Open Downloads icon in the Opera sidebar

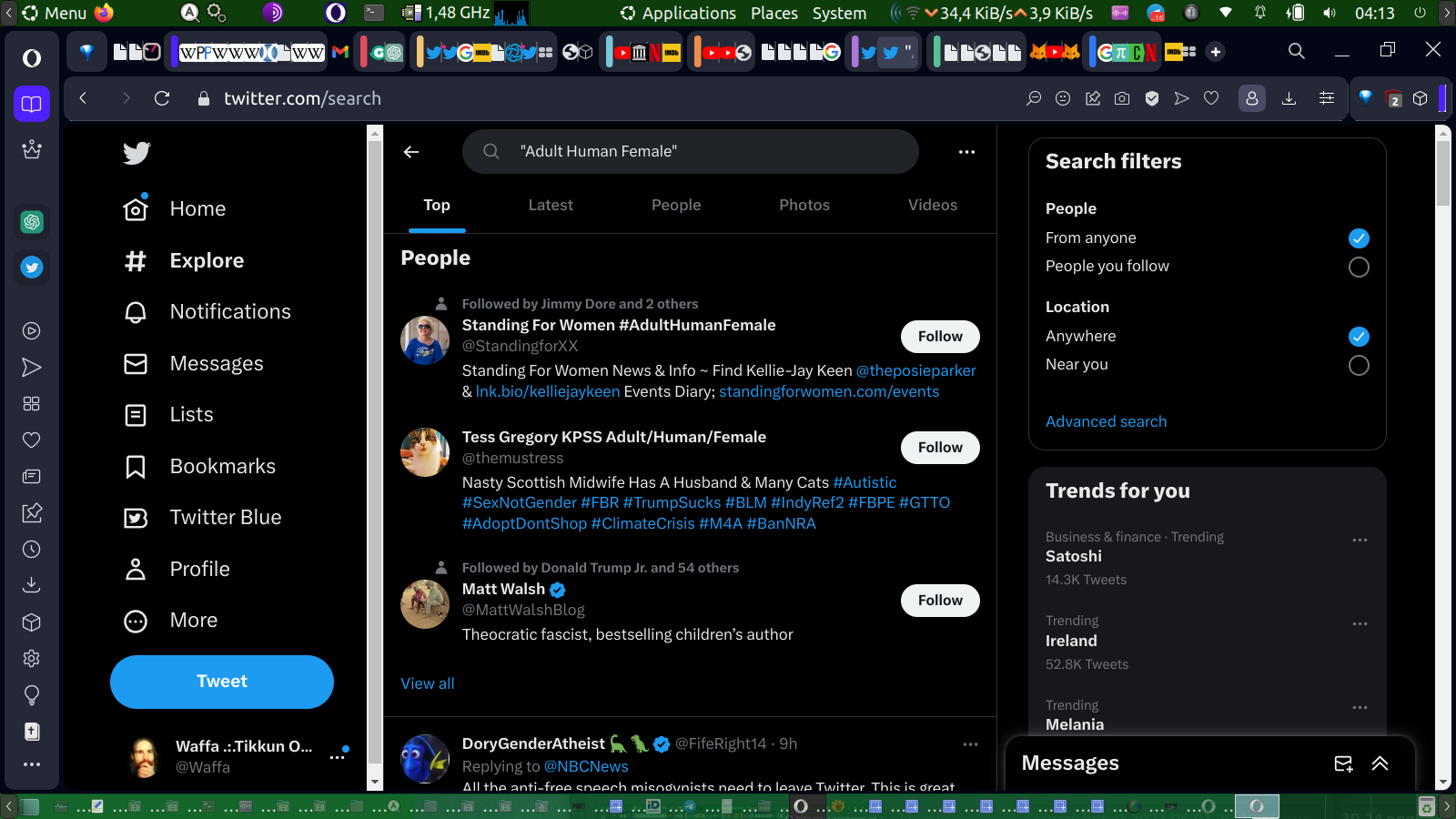coord(32,585)
